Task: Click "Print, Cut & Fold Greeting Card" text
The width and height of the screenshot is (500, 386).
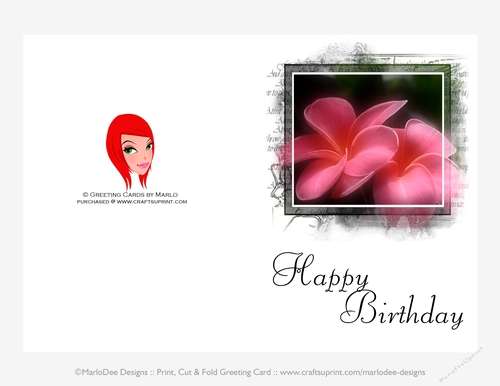Action: pos(214,372)
